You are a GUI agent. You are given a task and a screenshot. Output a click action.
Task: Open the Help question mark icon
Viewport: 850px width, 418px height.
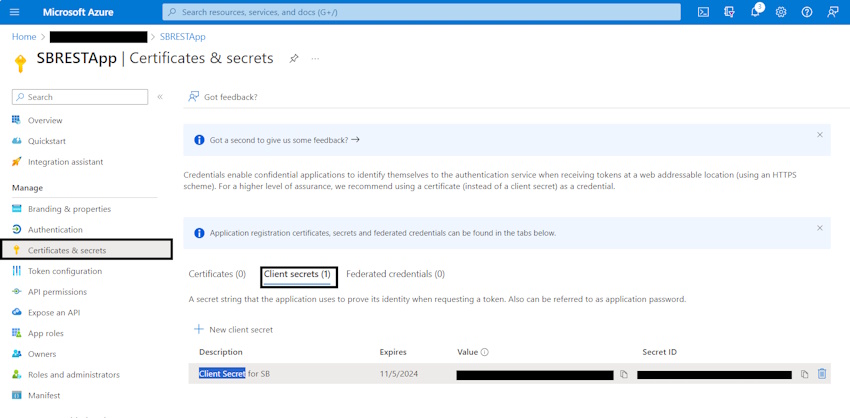pyautogui.click(x=807, y=12)
